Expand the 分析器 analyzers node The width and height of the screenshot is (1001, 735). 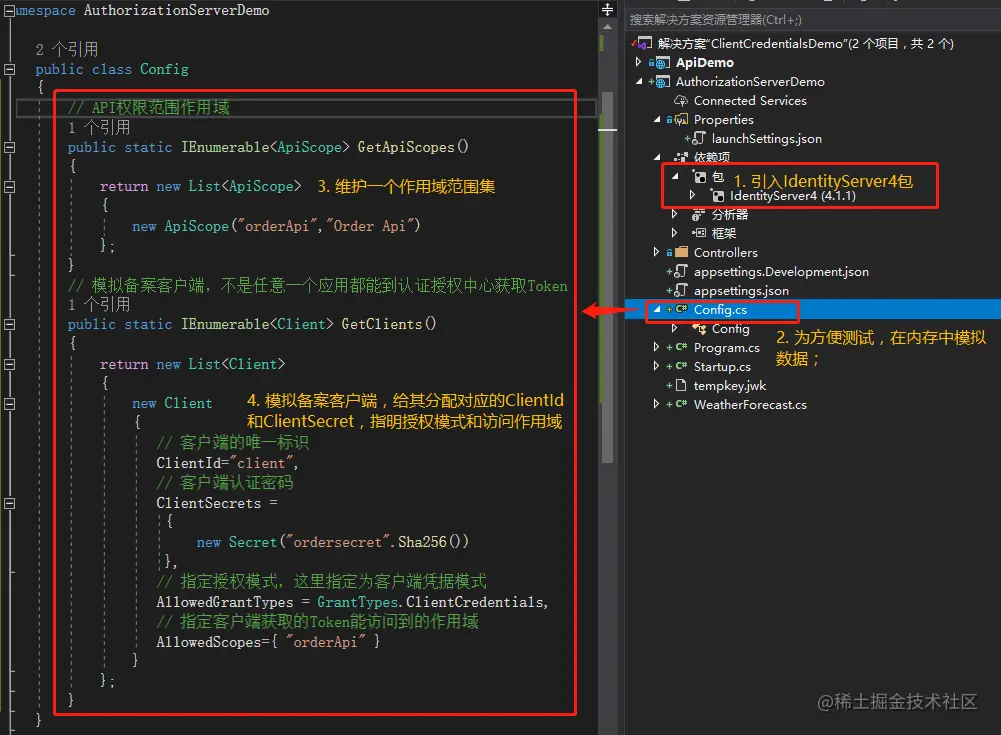[674, 214]
